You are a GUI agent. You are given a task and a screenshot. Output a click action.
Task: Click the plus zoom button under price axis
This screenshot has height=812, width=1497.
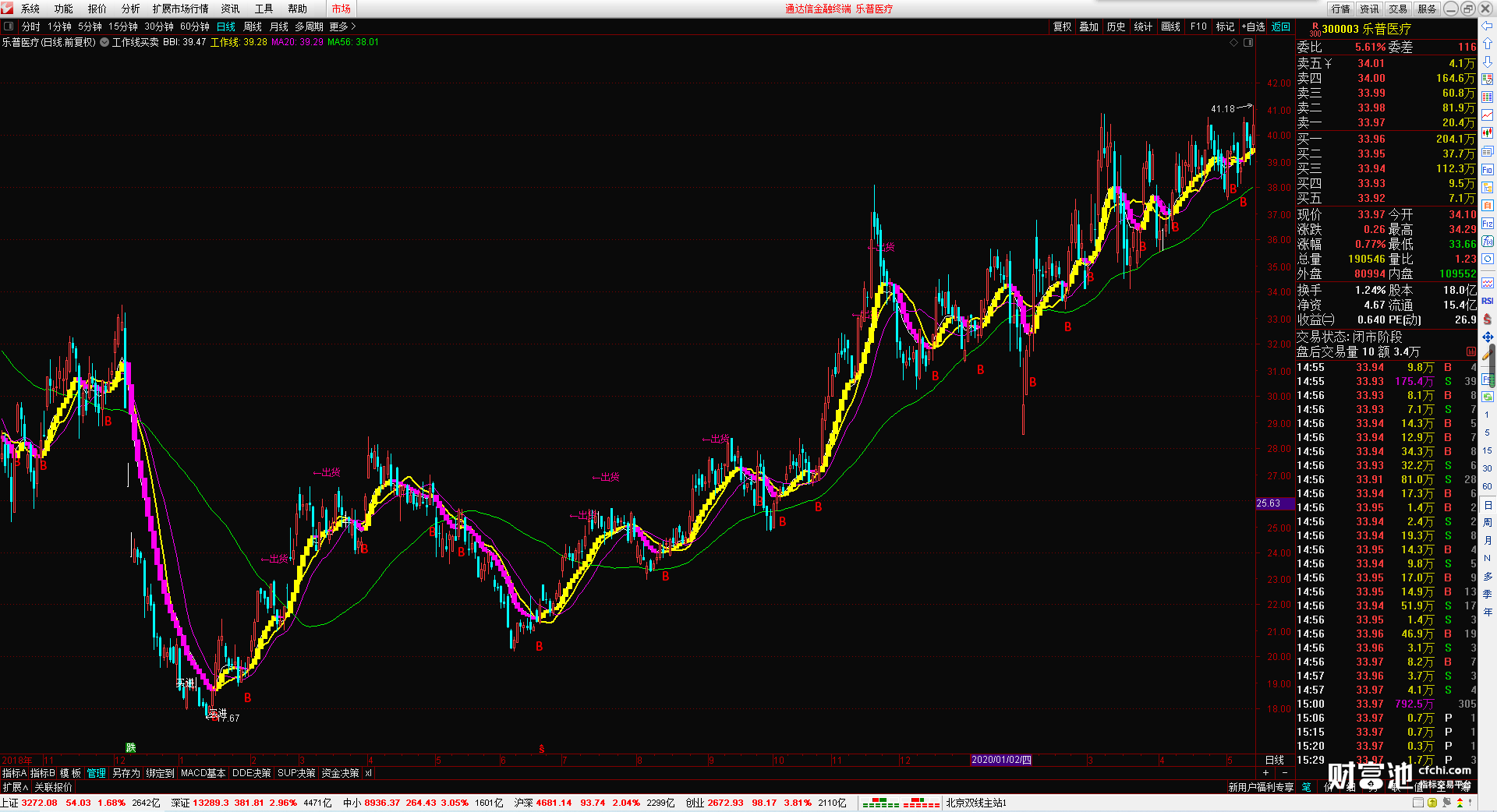pos(1266,772)
